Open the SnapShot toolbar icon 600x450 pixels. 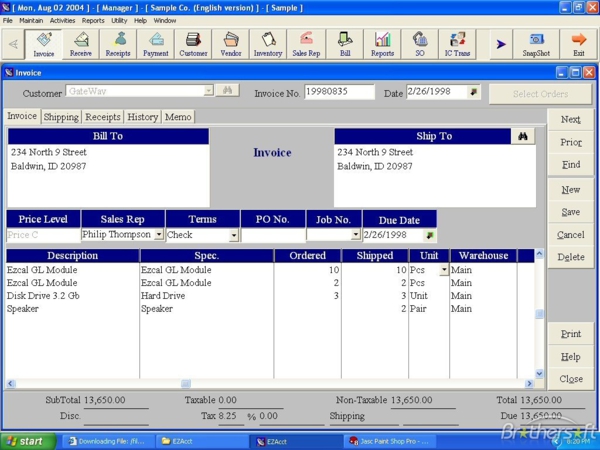point(536,44)
